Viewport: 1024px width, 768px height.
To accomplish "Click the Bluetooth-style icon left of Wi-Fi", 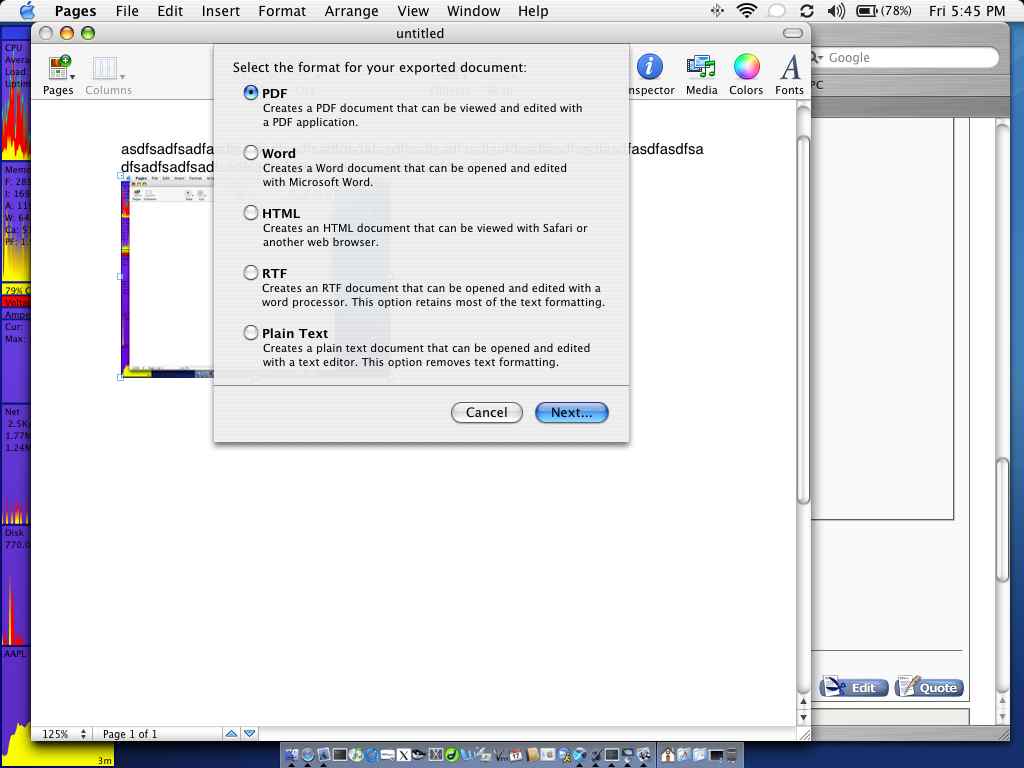I will (x=717, y=10).
